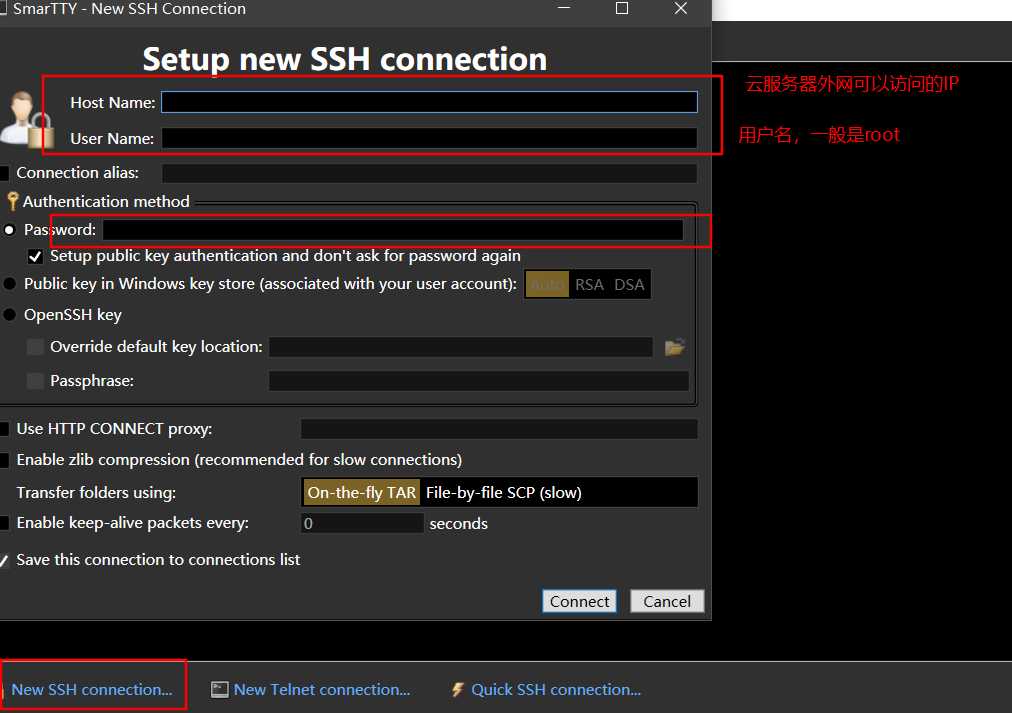Click the Cancel button

[x=667, y=601]
